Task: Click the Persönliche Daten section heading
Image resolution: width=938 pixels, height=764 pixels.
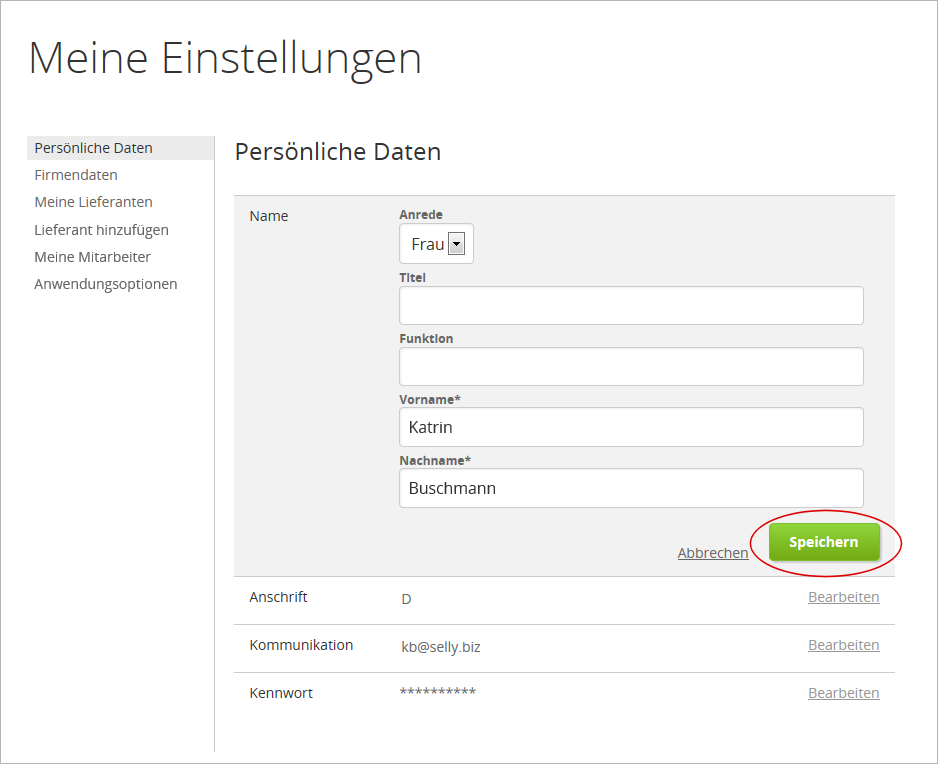Action: 337,152
